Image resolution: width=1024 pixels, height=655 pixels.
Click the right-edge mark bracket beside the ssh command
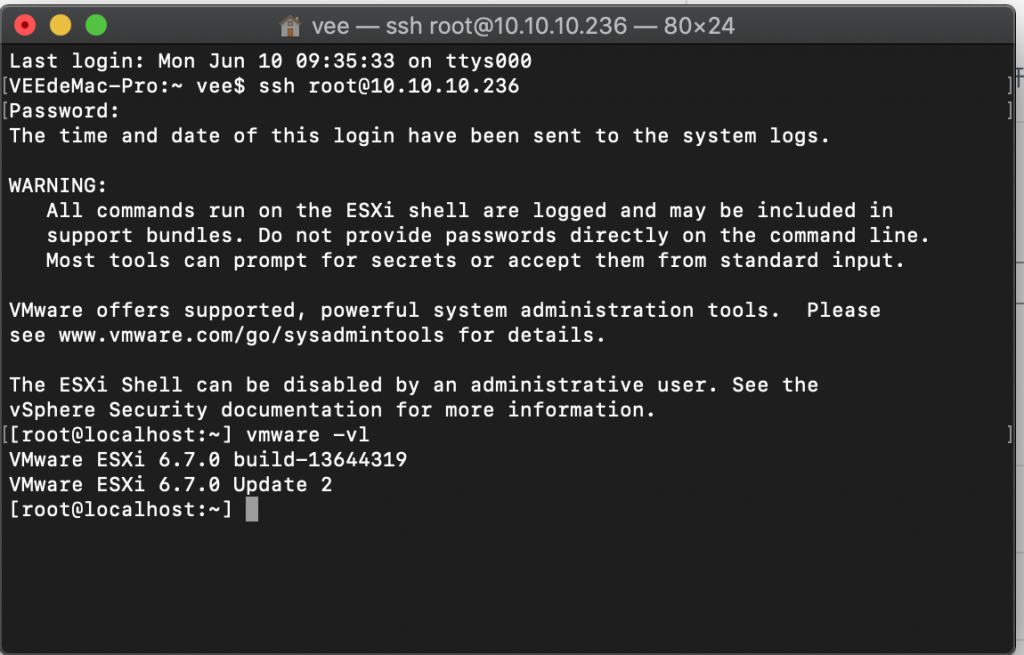click(x=1010, y=86)
